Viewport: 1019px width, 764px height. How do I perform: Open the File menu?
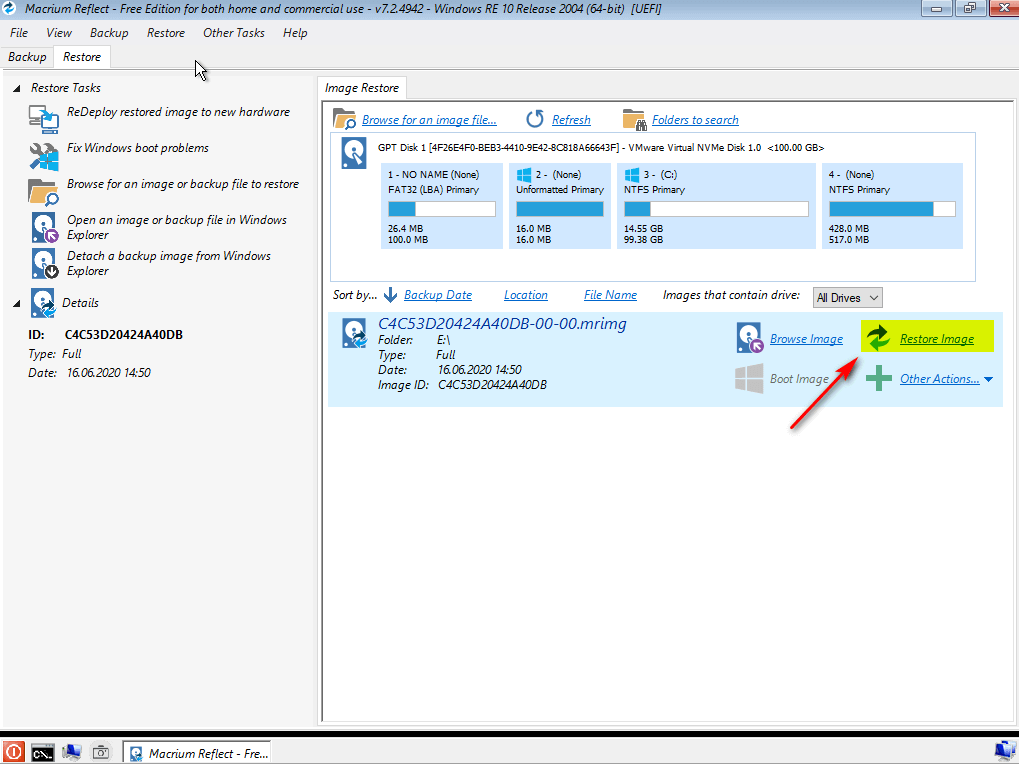point(19,32)
